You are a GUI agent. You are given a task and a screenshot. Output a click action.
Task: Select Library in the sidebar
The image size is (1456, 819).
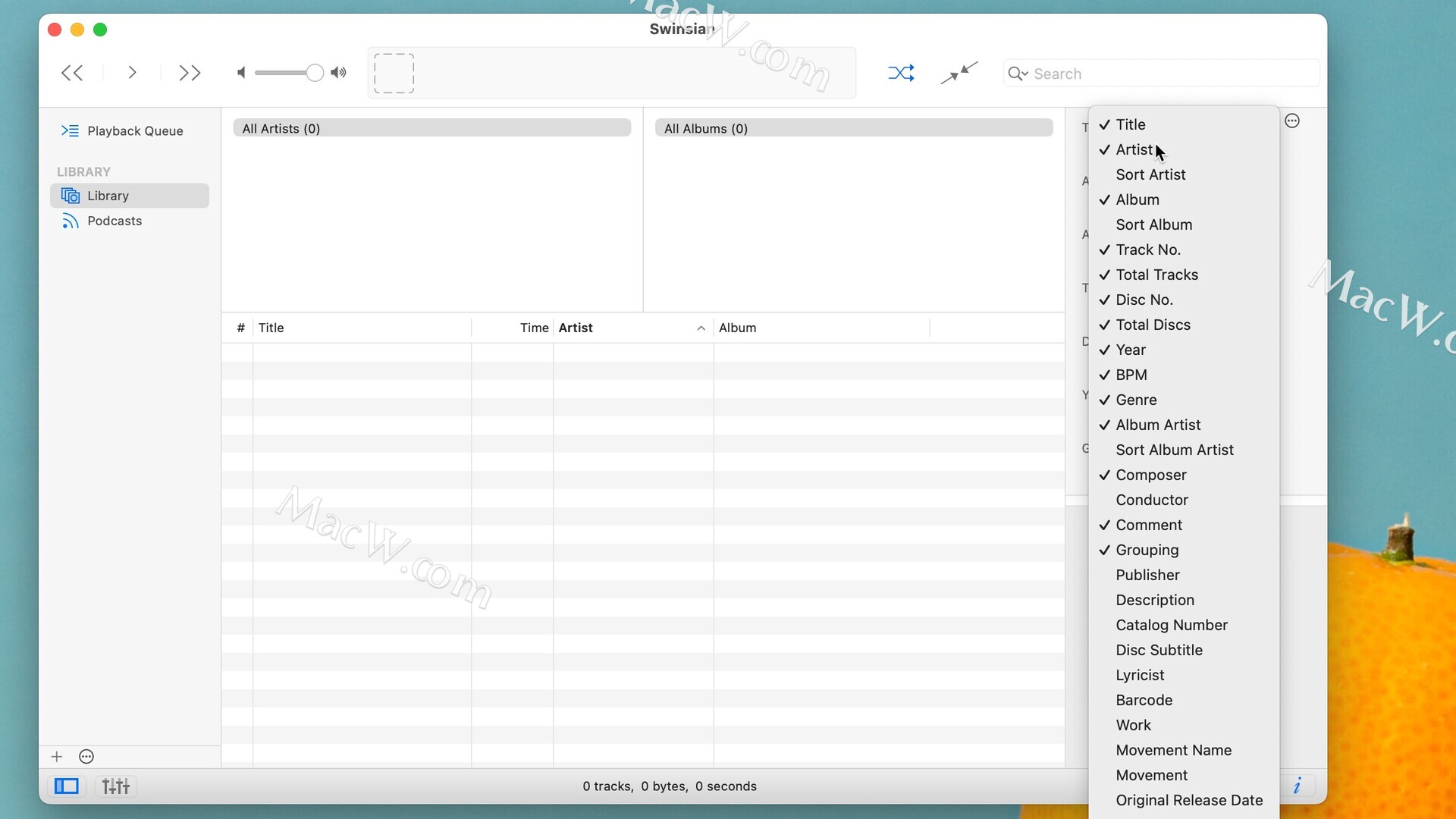coord(129,196)
